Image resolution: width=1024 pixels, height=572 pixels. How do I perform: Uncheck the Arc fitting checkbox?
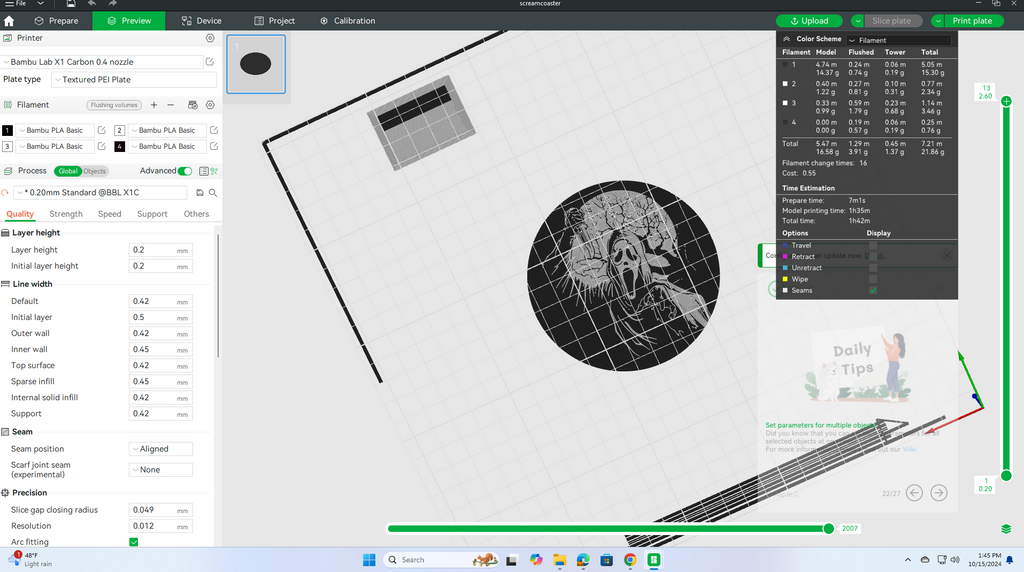point(134,542)
